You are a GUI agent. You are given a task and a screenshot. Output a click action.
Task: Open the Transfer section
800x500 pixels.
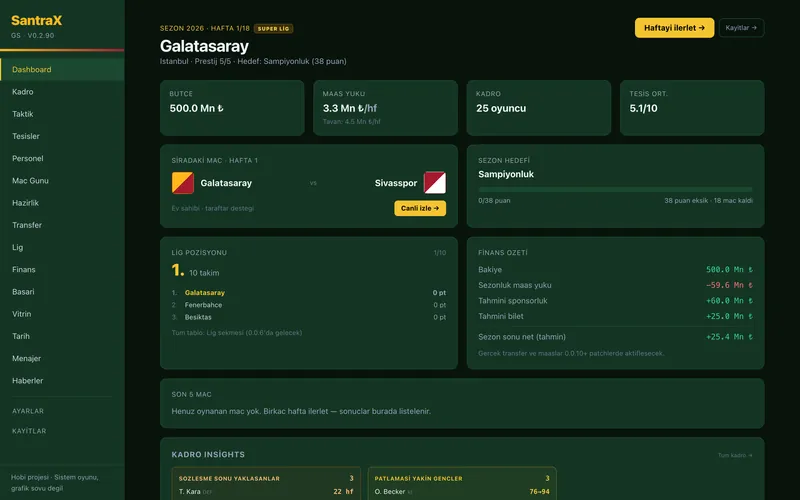coord(62,225)
